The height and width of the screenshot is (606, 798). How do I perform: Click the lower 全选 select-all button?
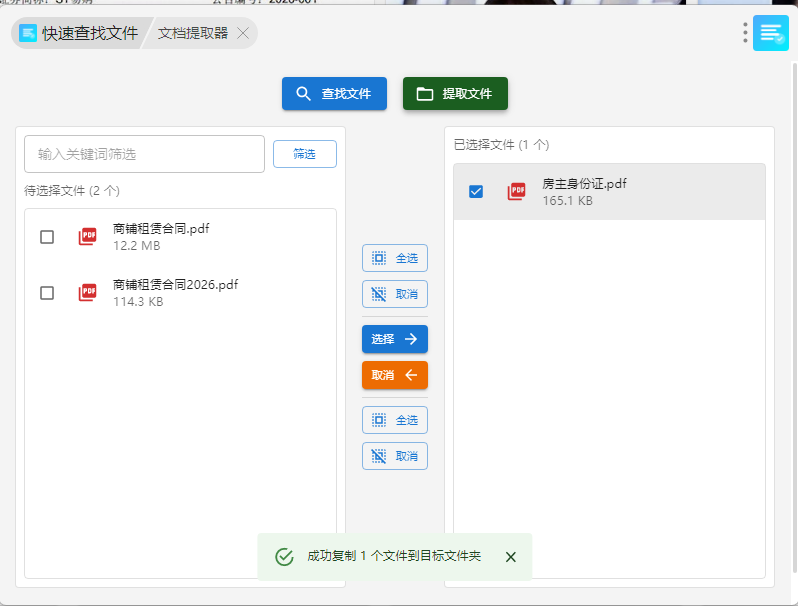395,420
